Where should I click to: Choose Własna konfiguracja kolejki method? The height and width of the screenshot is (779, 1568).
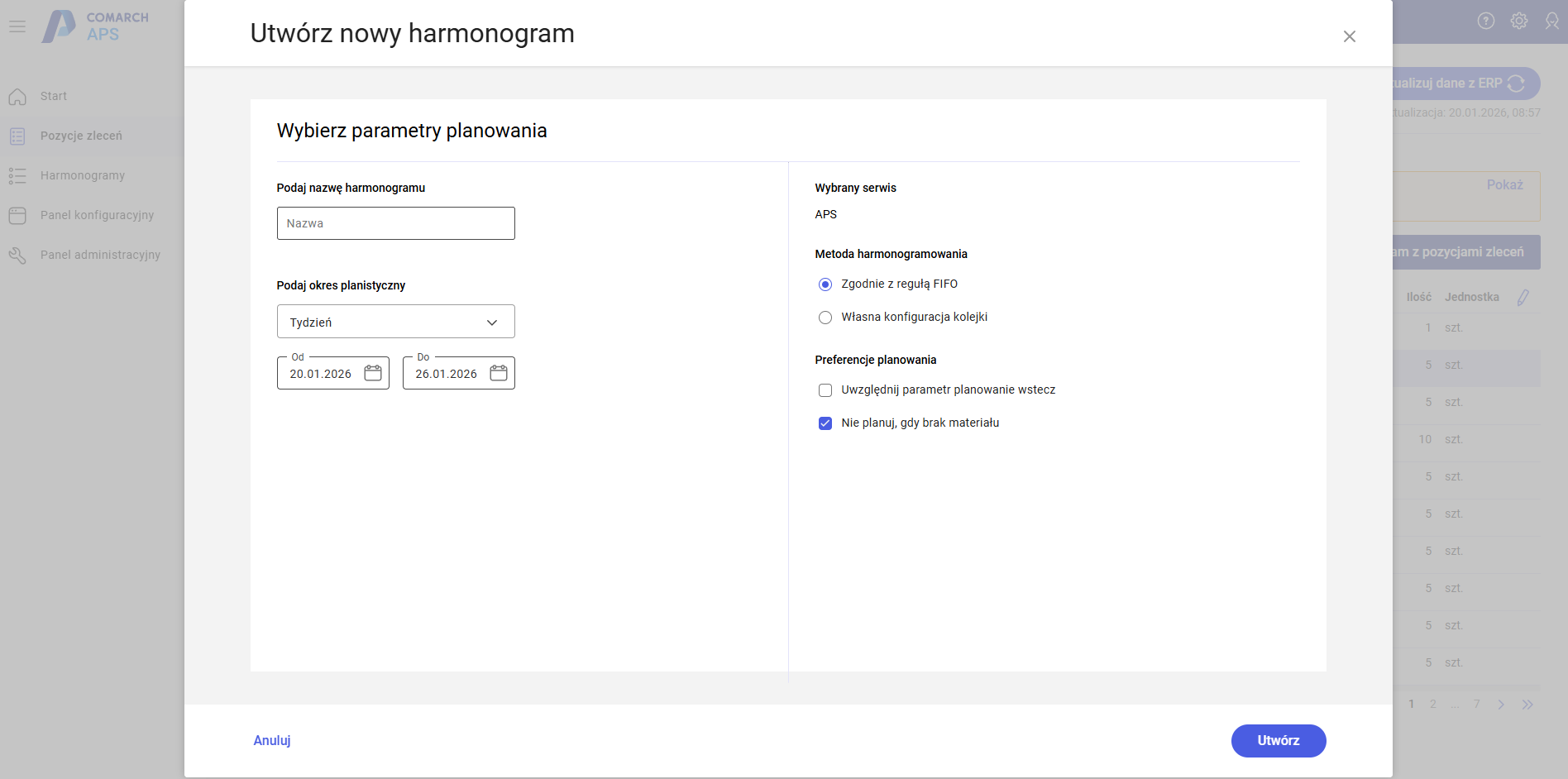coord(825,317)
